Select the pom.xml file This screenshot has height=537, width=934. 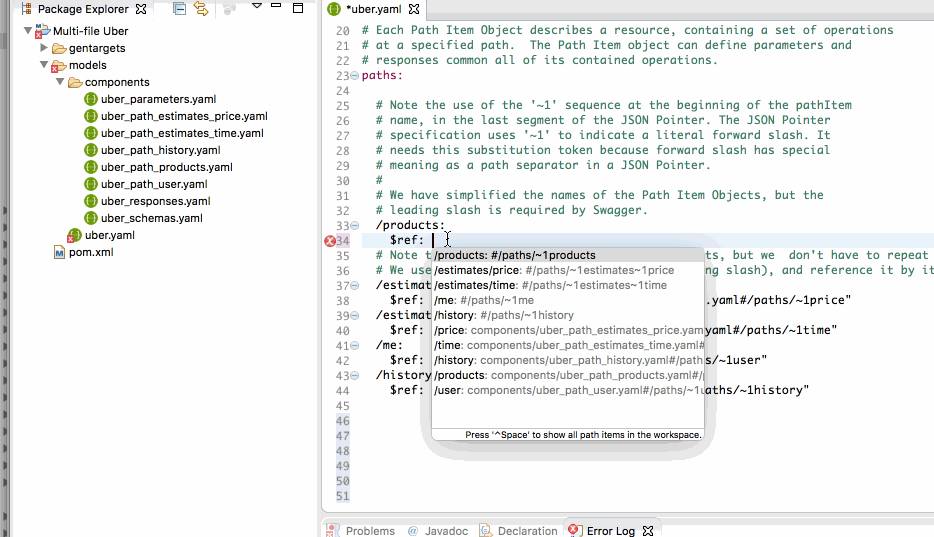tap(91, 252)
